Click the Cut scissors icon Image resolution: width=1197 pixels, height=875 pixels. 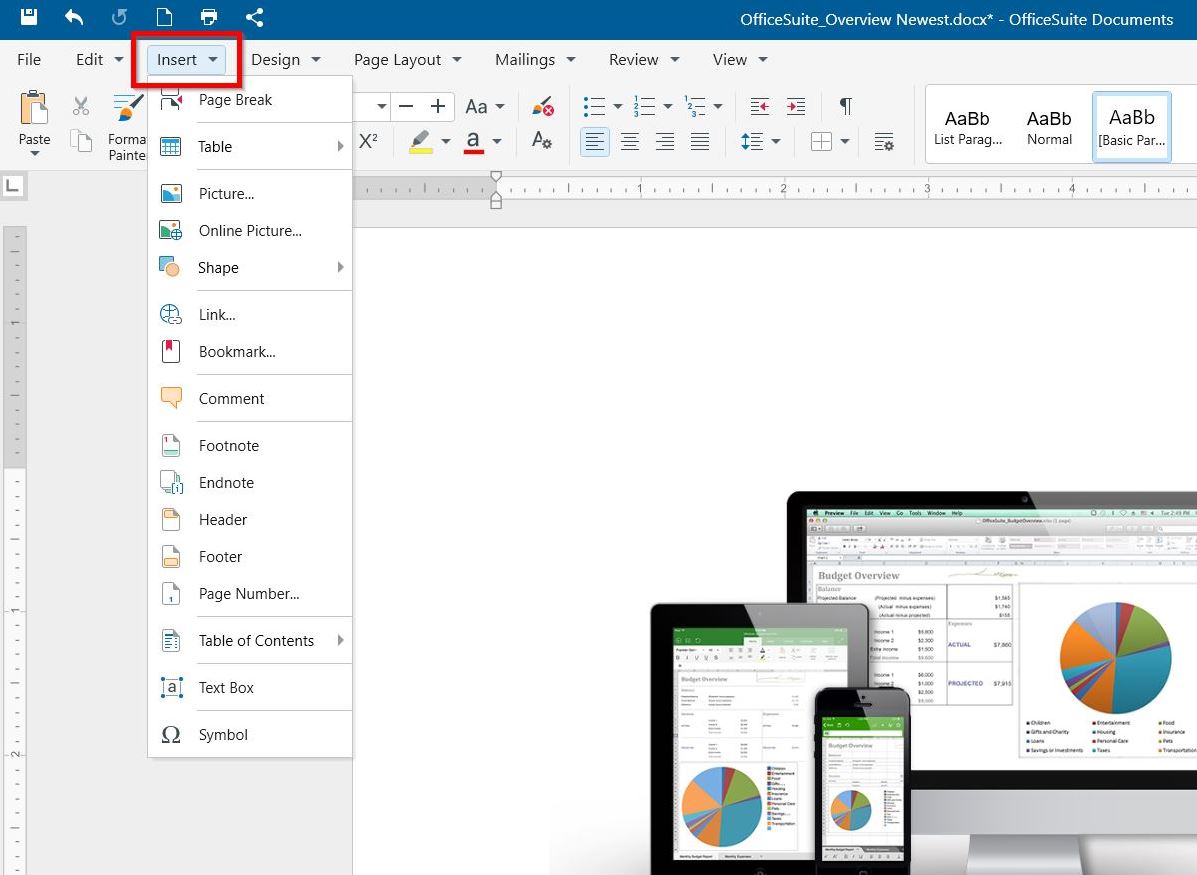pos(81,105)
